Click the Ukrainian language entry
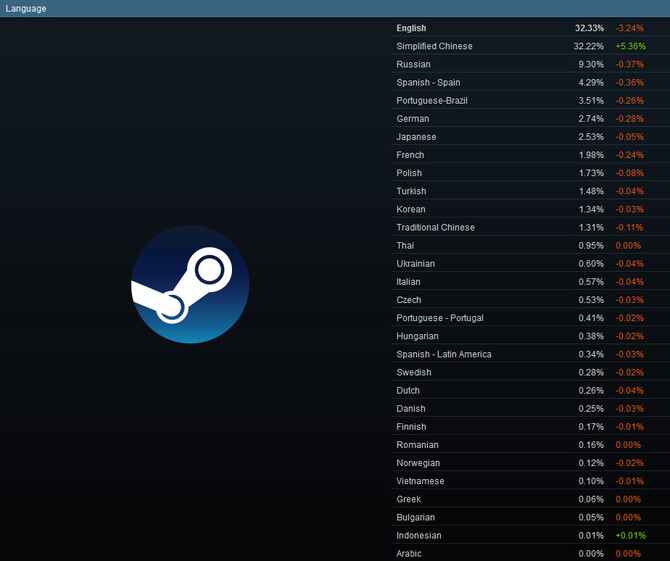Viewport: 670px width, 561px height. click(530, 264)
